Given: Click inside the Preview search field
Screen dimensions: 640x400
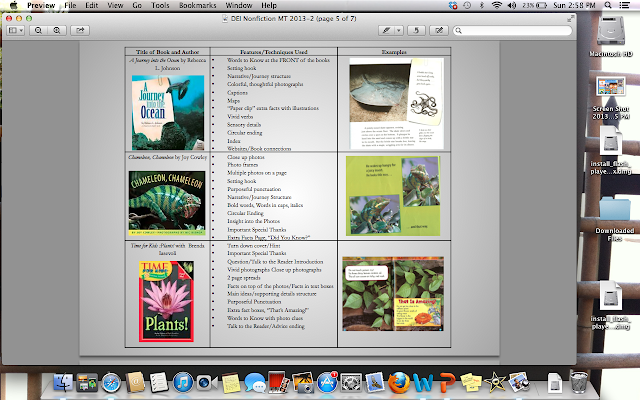Looking at the screenshot, I should (x=512, y=30).
